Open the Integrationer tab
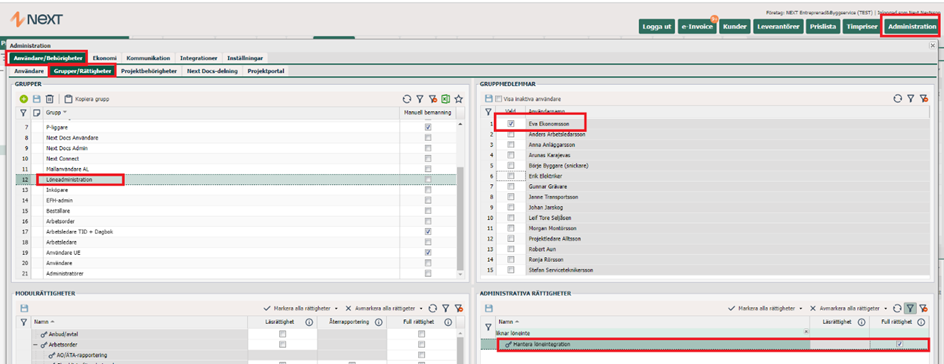The image size is (944, 364). point(199,58)
